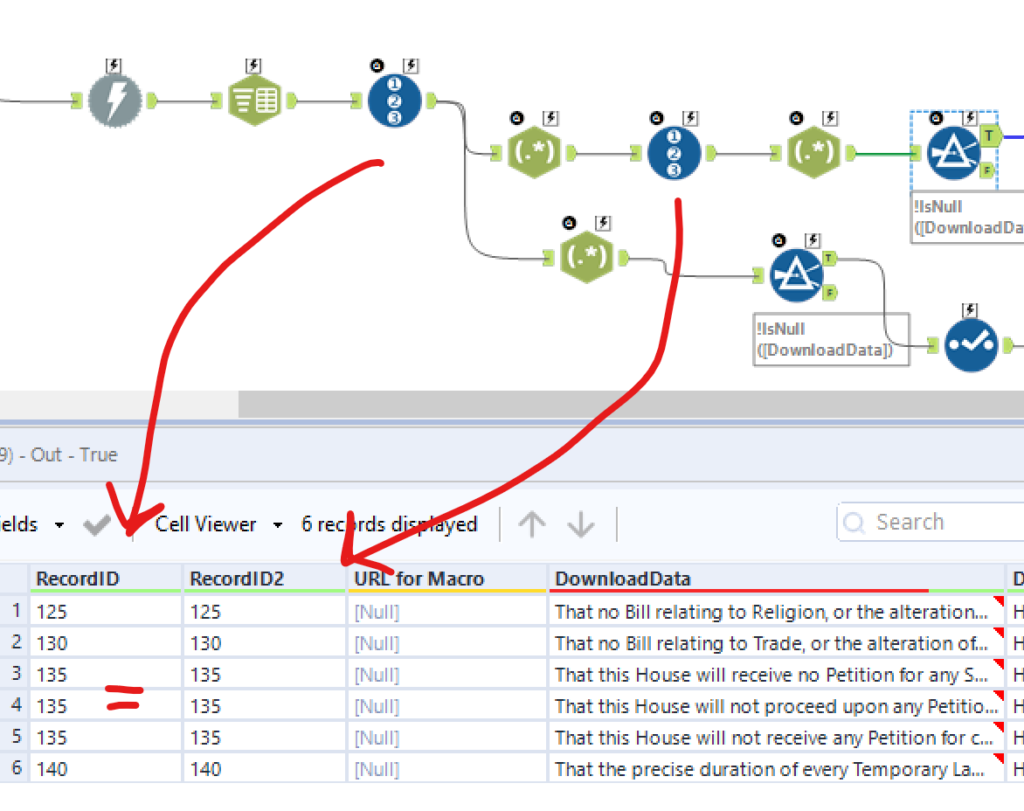Click in the results Search field

[x=931, y=522]
